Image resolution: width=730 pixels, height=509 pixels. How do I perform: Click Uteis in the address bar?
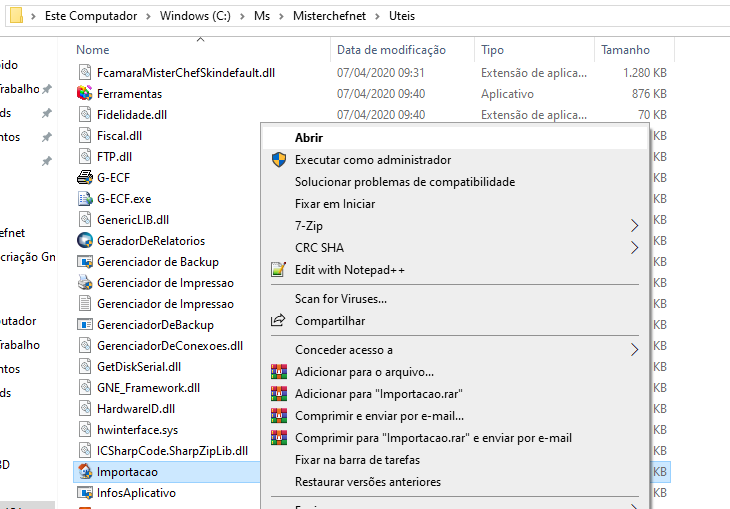click(x=402, y=16)
